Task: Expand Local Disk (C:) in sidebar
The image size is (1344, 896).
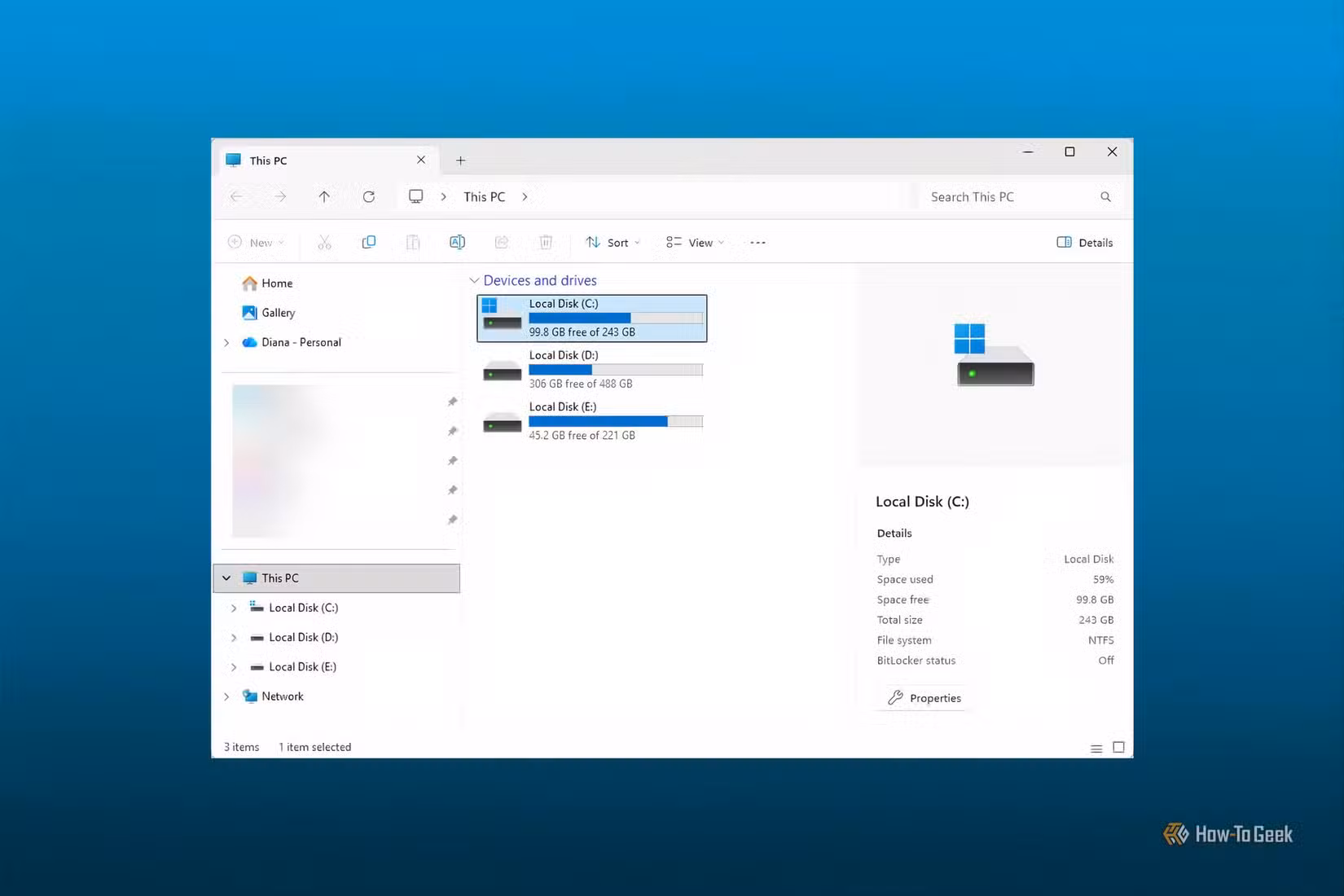Action: [234, 608]
